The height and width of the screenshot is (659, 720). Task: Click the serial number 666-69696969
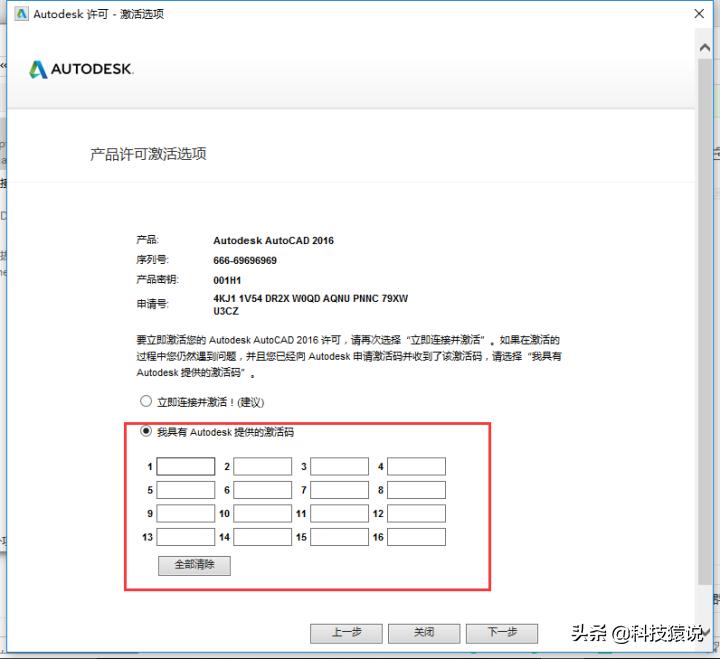pyautogui.click(x=245, y=260)
